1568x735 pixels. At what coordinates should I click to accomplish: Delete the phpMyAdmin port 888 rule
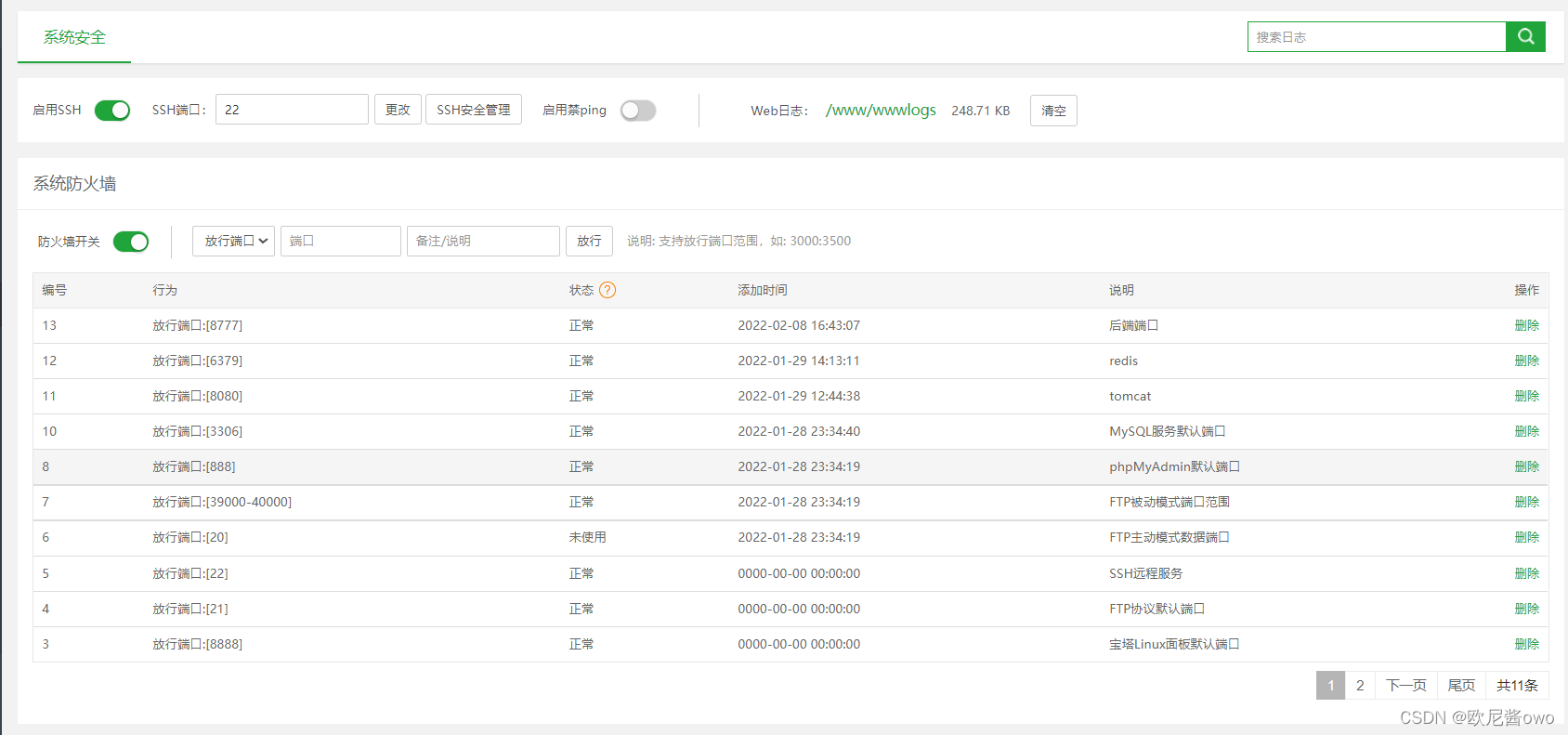(x=1526, y=466)
